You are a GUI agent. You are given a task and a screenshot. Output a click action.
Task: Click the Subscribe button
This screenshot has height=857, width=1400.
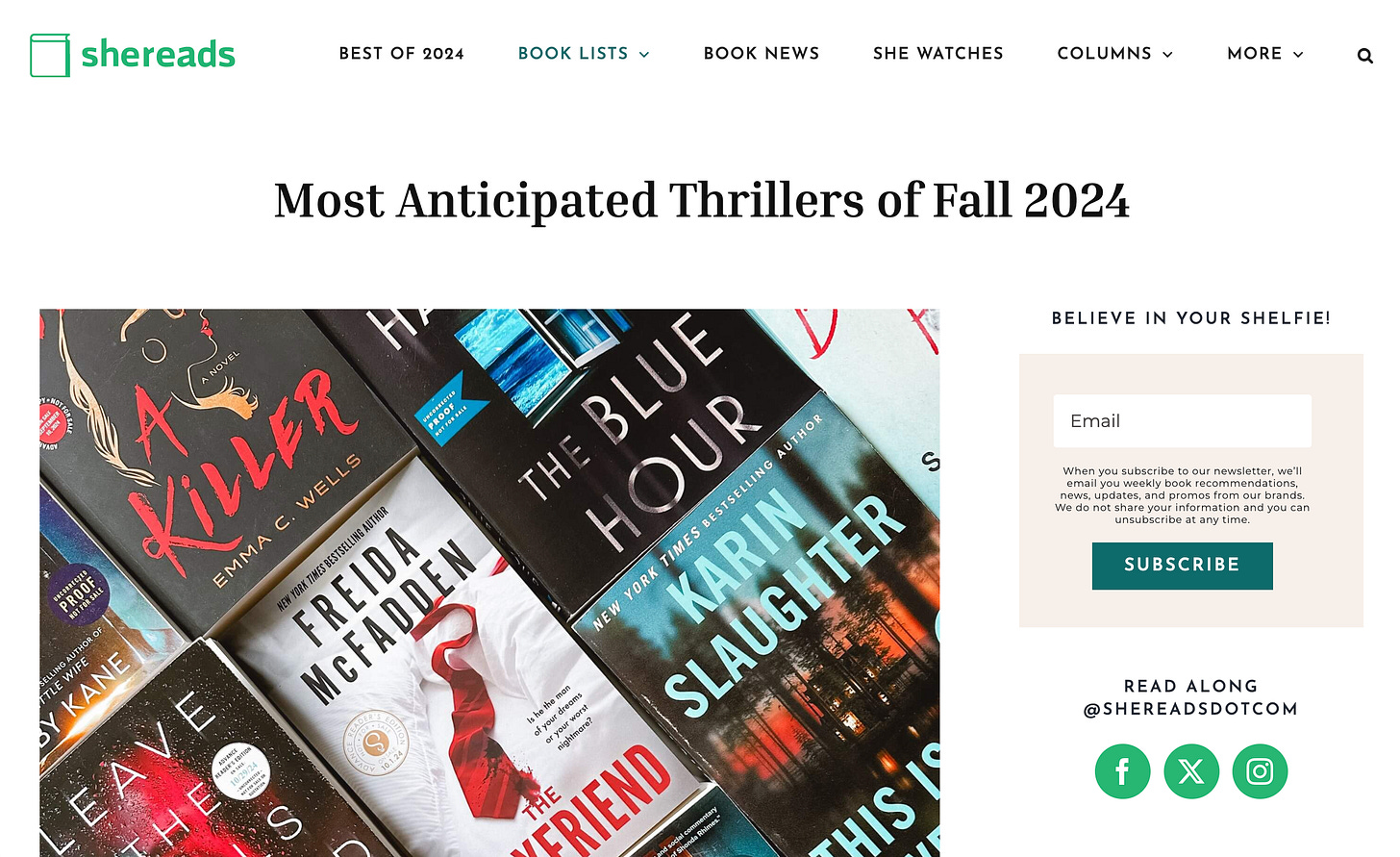[1183, 566]
